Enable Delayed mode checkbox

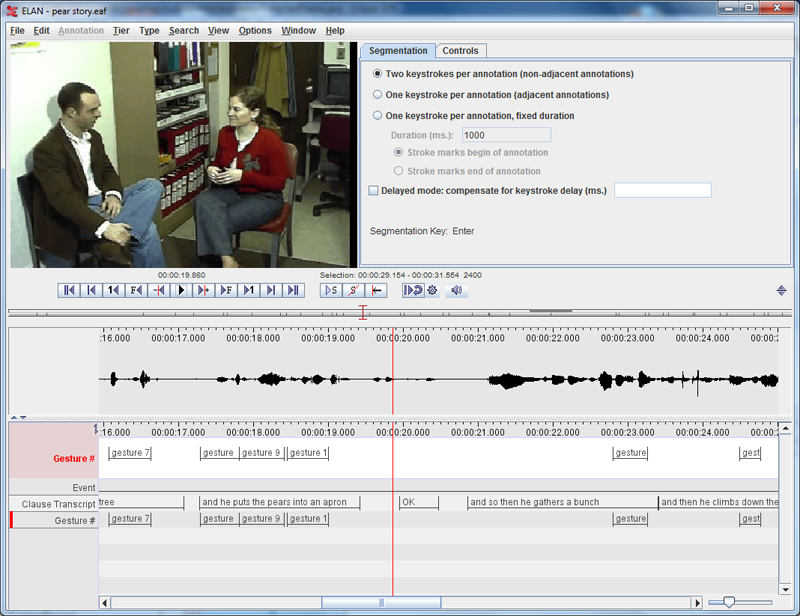click(373, 190)
